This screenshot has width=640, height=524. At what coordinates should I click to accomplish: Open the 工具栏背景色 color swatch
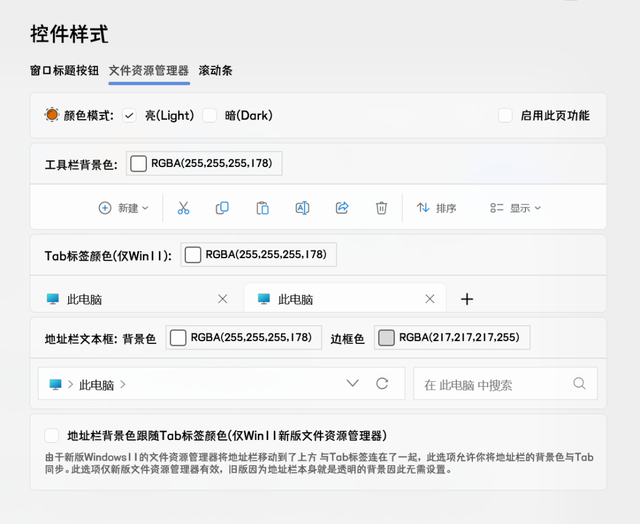pyautogui.click(x=138, y=164)
